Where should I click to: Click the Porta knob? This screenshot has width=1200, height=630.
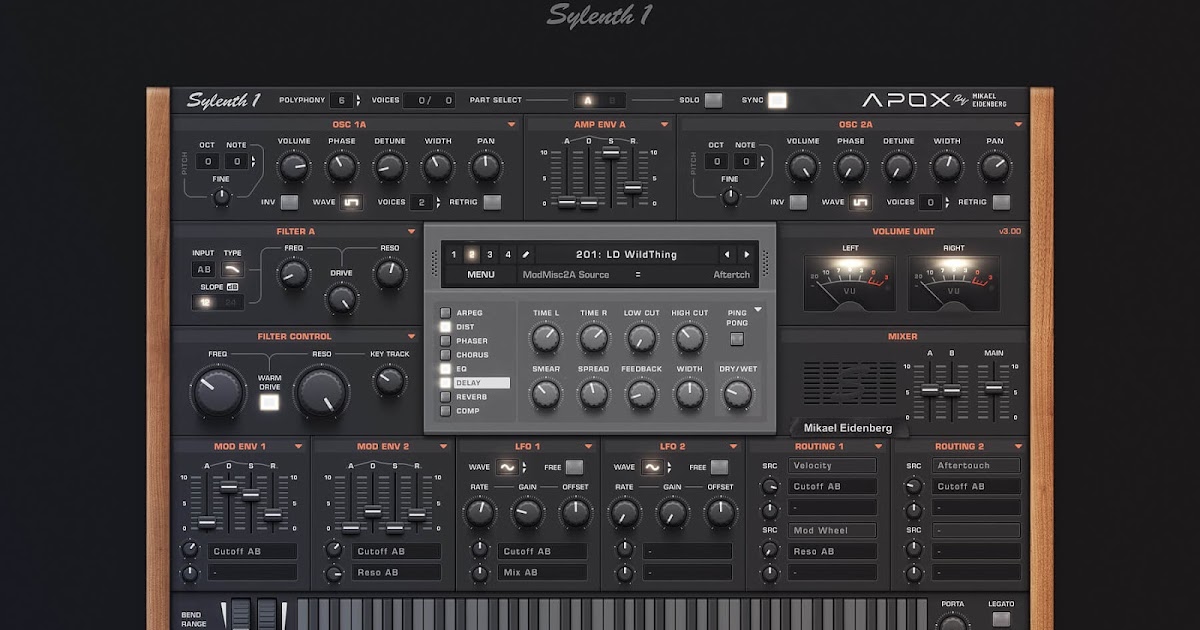pos(953,623)
